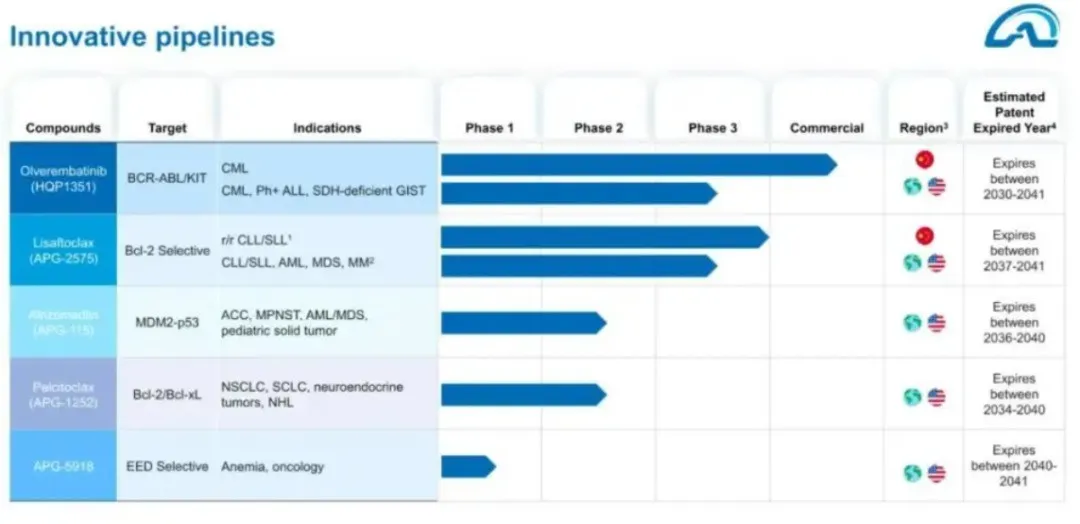This screenshot has width=1080, height=524.
Task: Click the Innovative pipelines title
Action: (142, 37)
